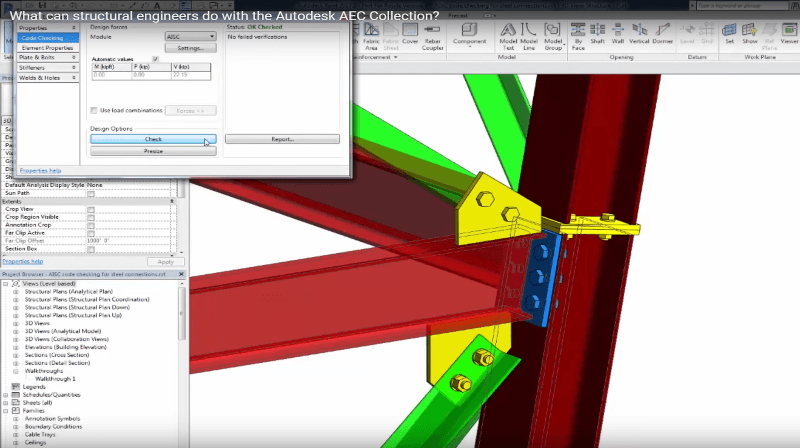Select the By Face opening tool
The image size is (800, 448).
[x=579, y=36]
